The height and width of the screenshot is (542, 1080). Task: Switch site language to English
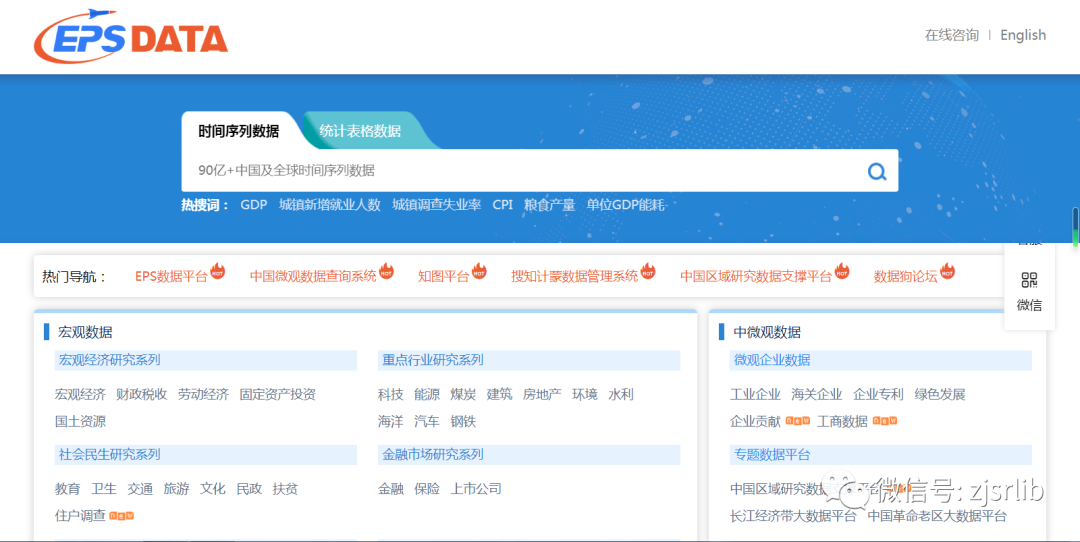pyautogui.click(x=1023, y=35)
